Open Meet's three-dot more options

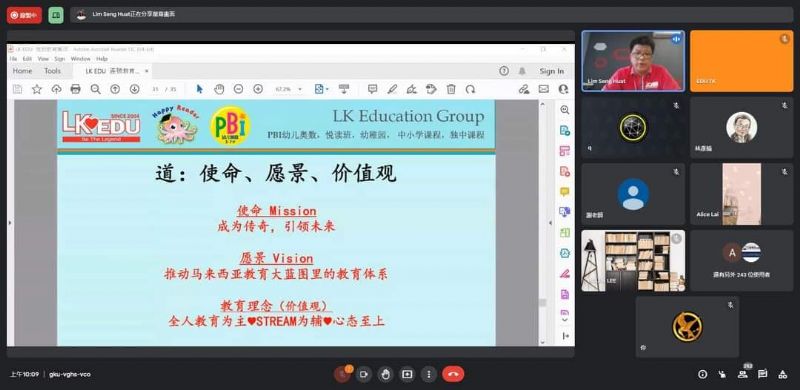[429, 374]
